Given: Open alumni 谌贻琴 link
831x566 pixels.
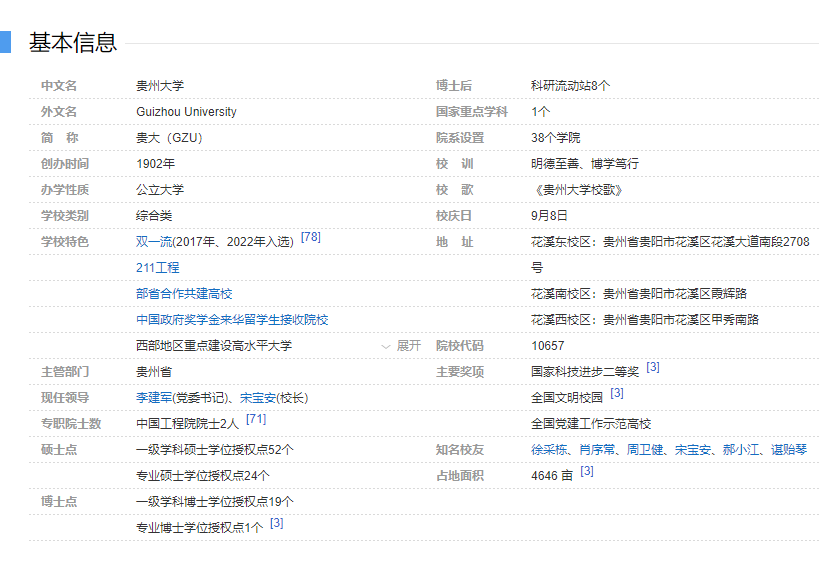Looking at the screenshot, I should tap(789, 450).
